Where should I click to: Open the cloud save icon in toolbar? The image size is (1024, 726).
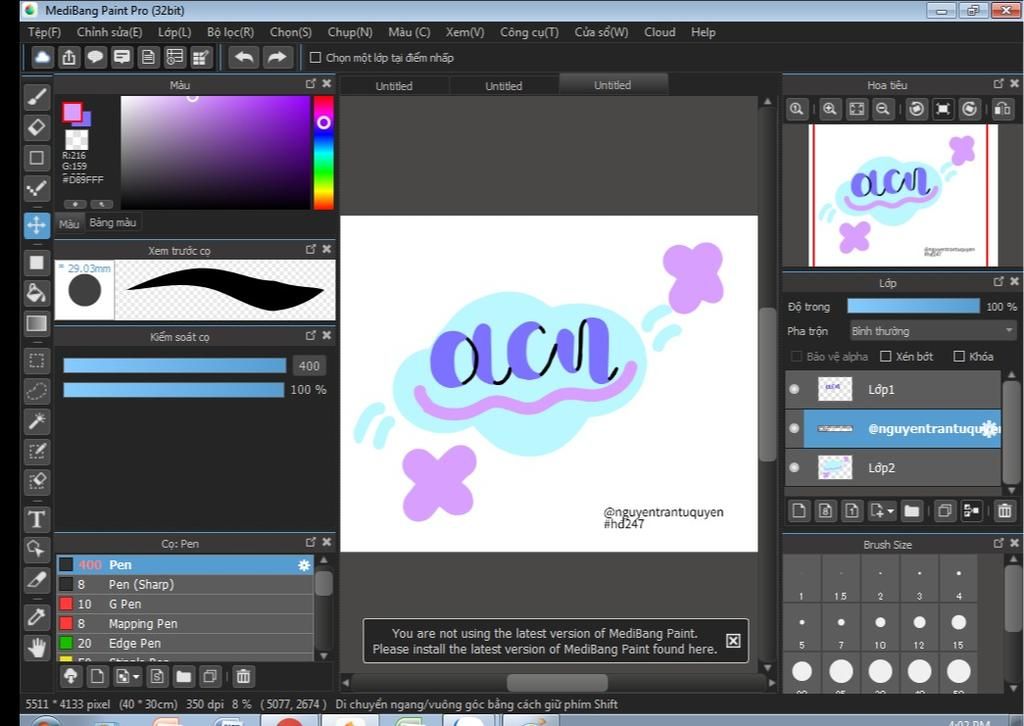[x=42, y=57]
